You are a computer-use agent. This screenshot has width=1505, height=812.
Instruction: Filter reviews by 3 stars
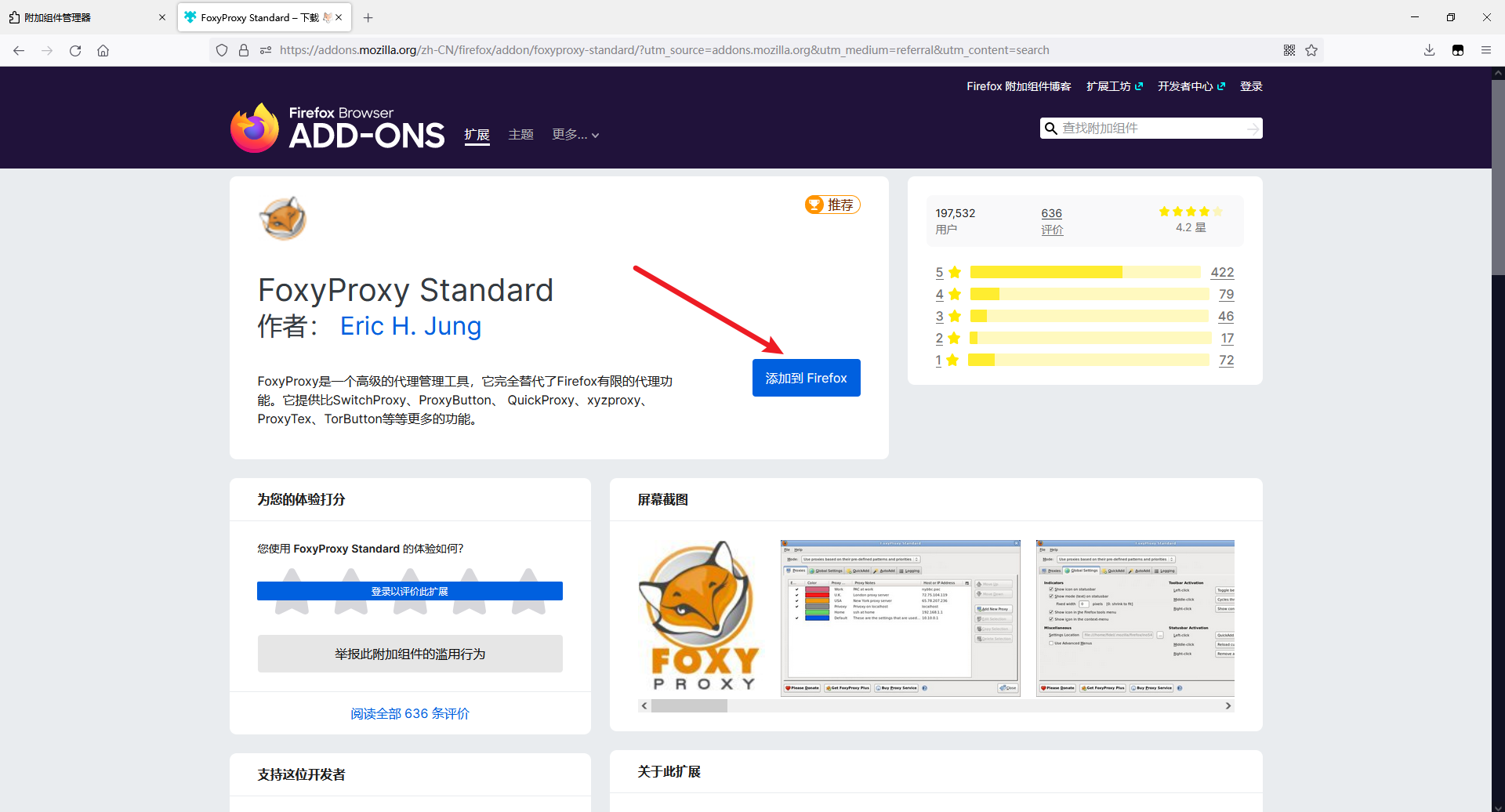[x=948, y=316]
